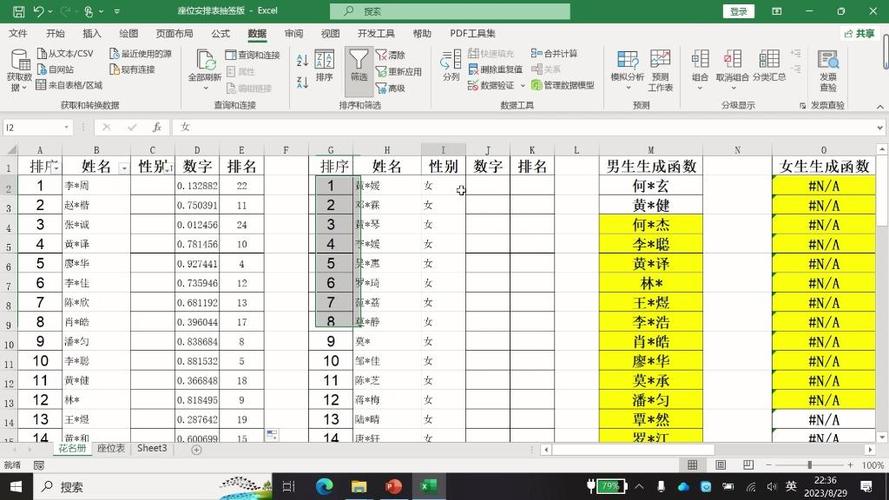The height and width of the screenshot is (500, 889).
Task: Open filter dropdown on 排序 header A1
Action: [x=56, y=168]
